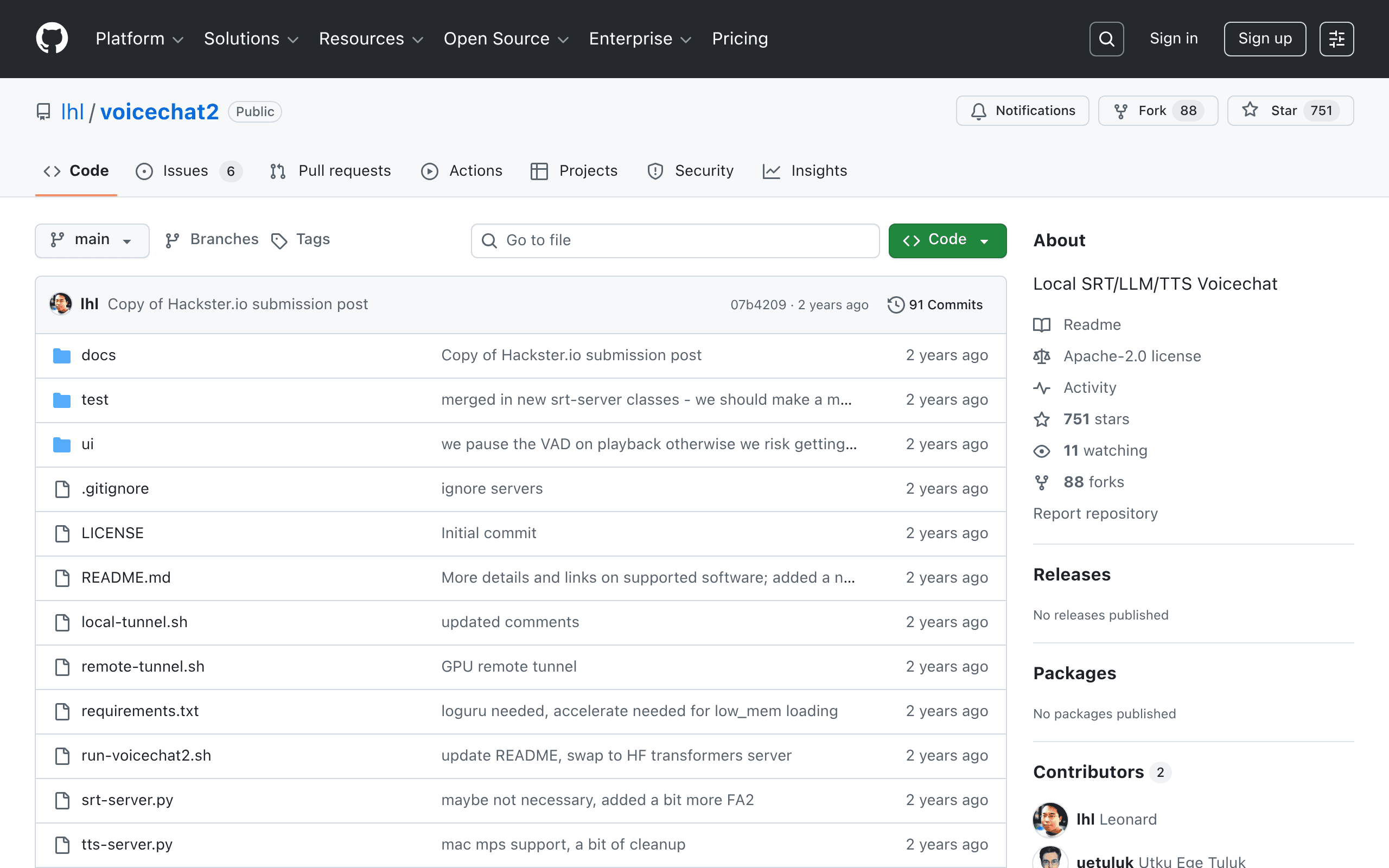Click the tts-server.py file icon
Image resolution: width=1389 pixels, height=868 pixels.
coord(62,845)
